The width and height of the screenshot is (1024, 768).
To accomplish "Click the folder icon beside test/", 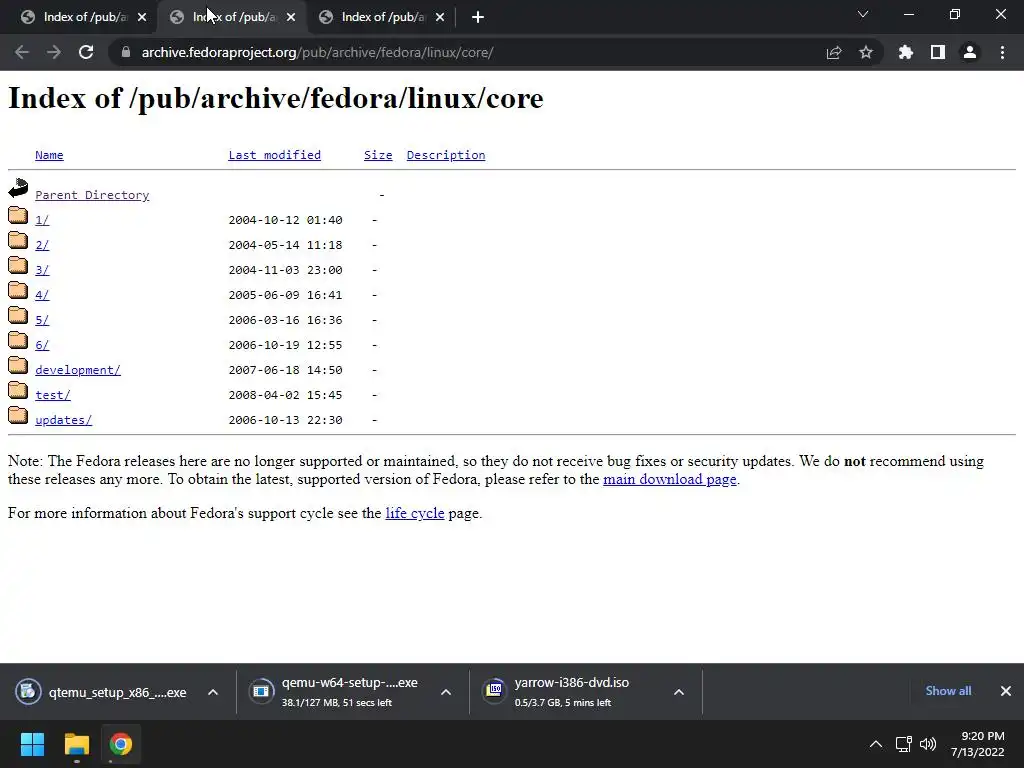I will click(18, 390).
